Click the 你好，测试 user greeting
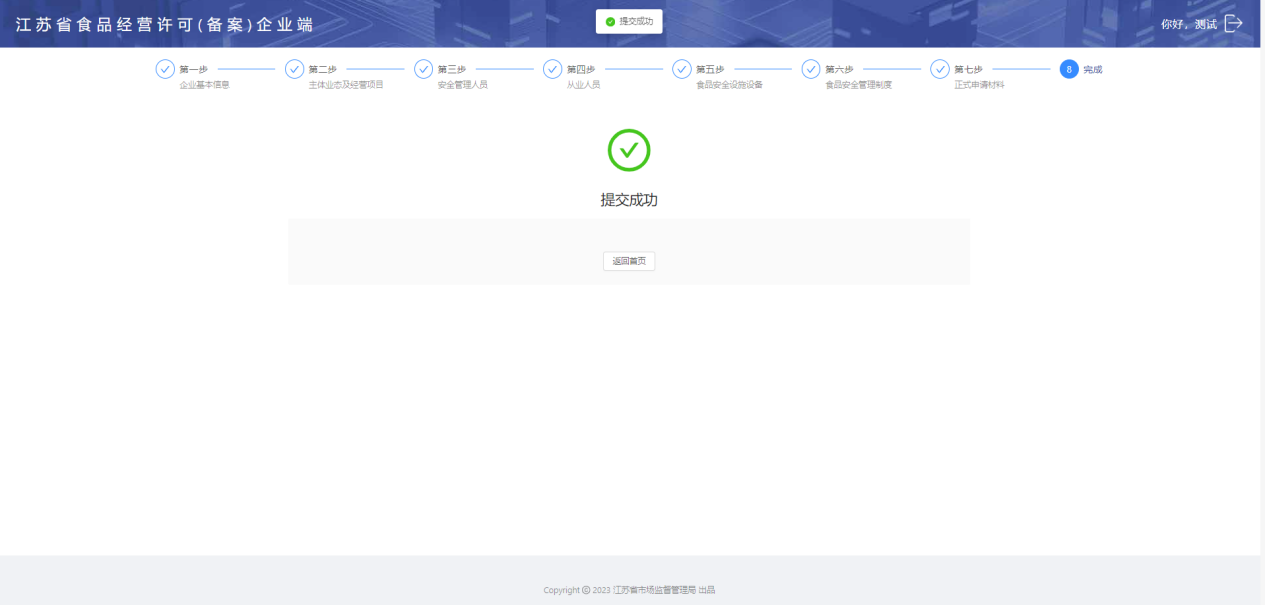 (x=1189, y=24)
